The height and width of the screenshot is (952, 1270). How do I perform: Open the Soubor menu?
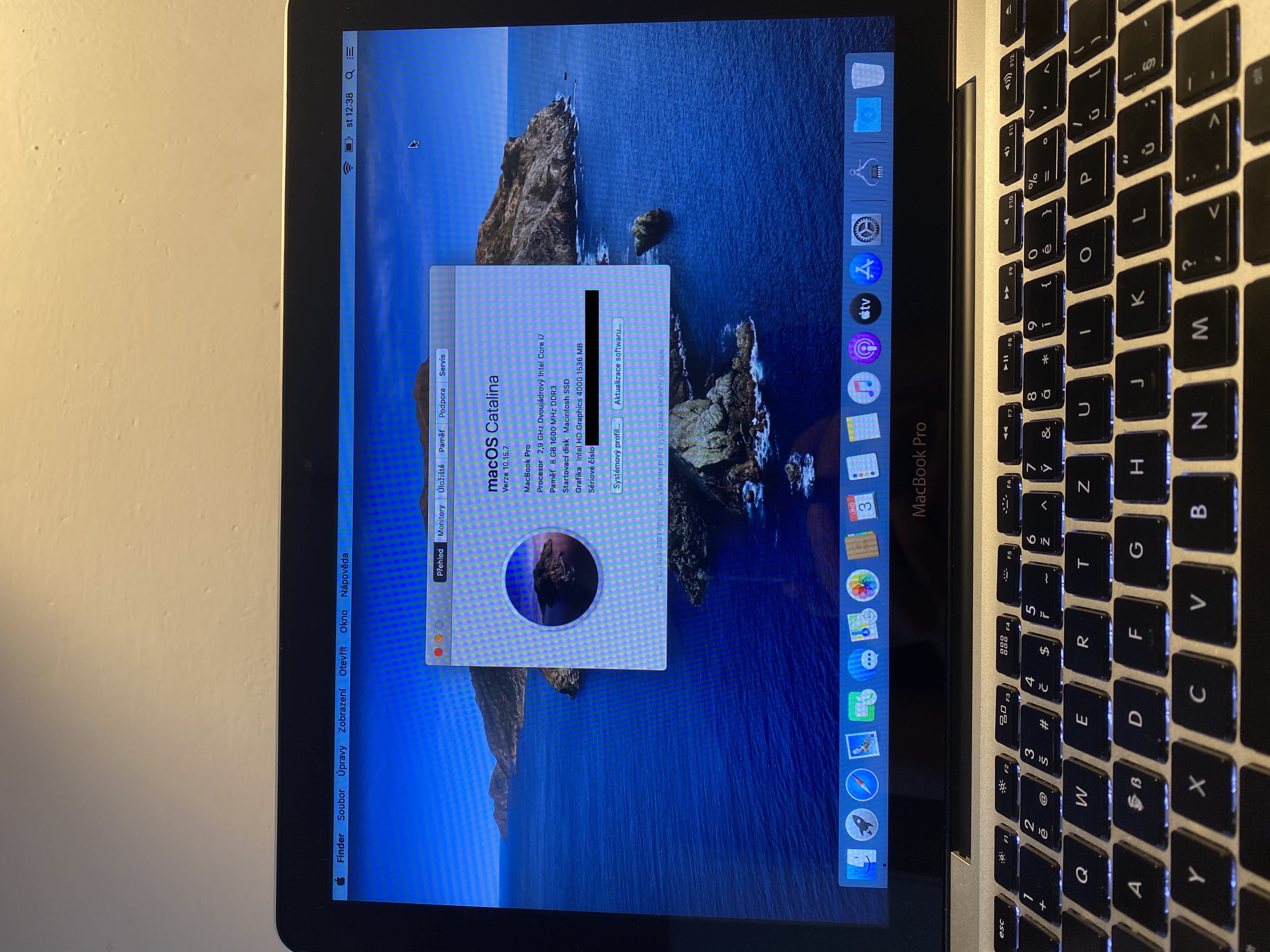[341, 805]
